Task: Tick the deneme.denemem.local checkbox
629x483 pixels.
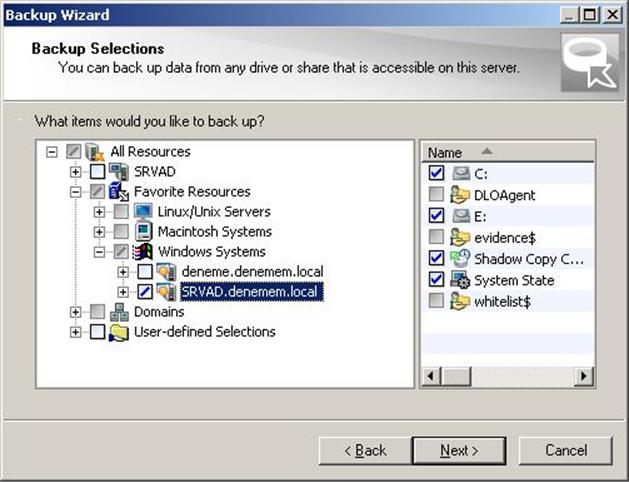Action: 145,272
